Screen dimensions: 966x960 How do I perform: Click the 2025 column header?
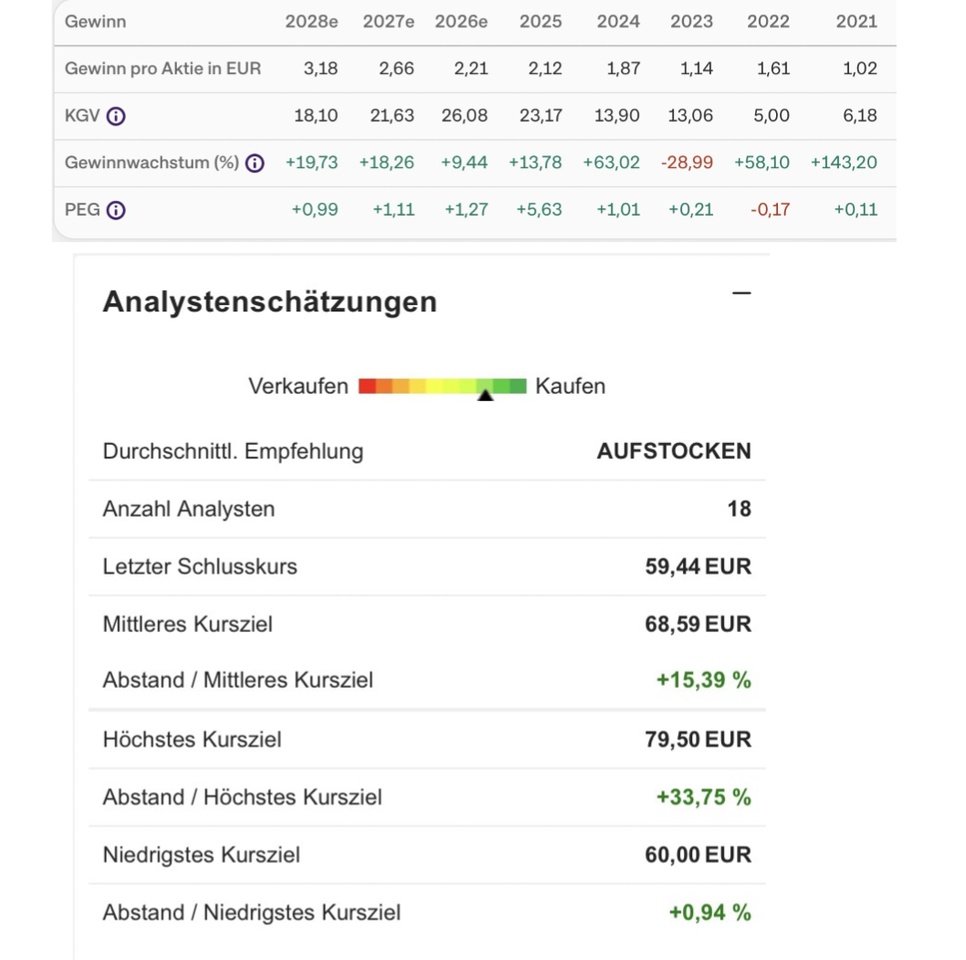tap(540, 21)
